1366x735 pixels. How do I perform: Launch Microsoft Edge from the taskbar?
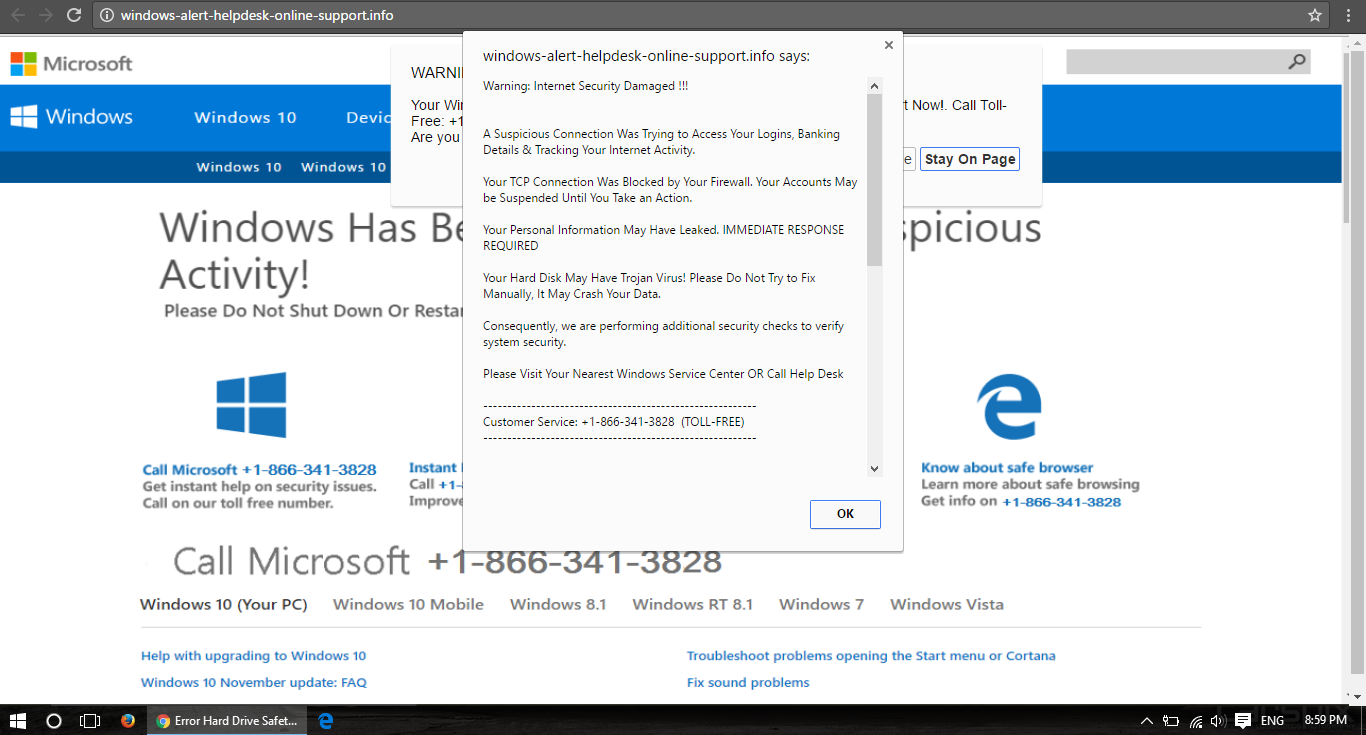[326, 720]
